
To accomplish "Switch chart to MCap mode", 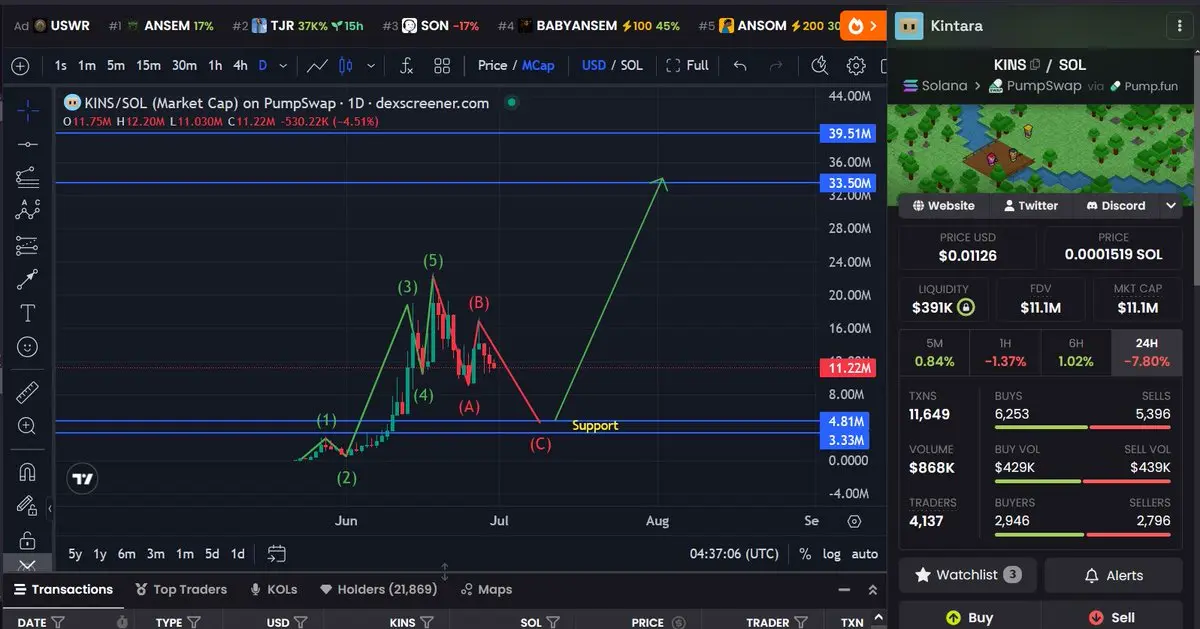I will (538, 65).
